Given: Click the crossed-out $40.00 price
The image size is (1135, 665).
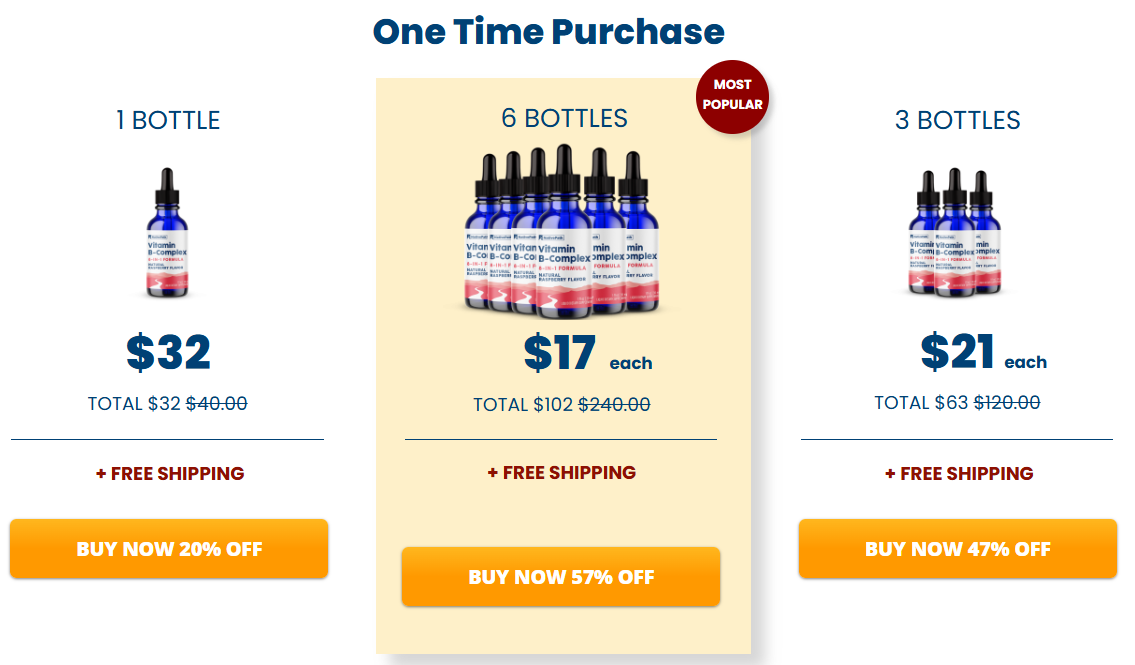Looking at the screenshot, I should (217, 404).
